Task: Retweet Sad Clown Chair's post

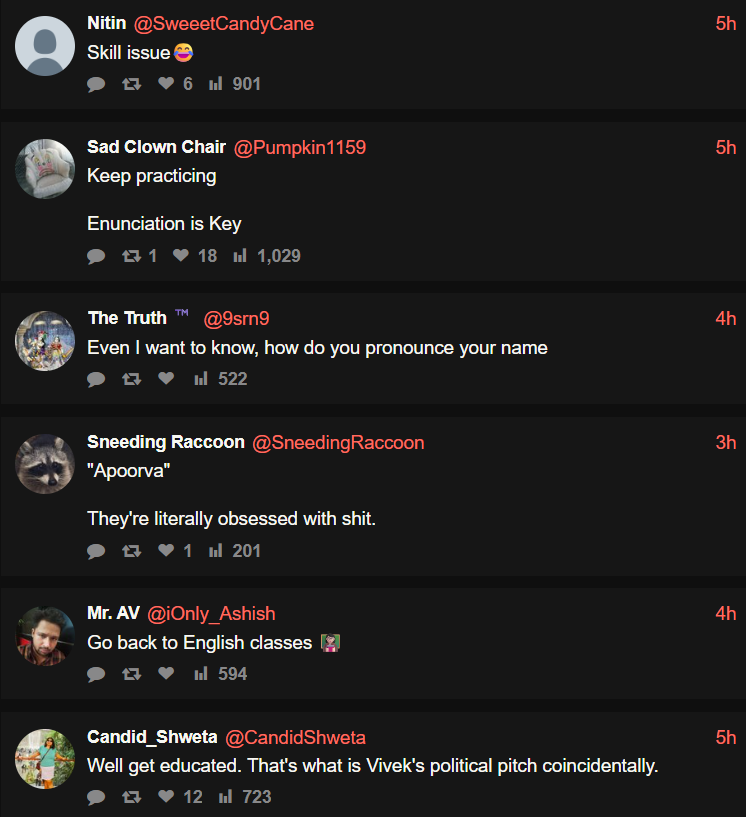Action: [x=131, y=256]
